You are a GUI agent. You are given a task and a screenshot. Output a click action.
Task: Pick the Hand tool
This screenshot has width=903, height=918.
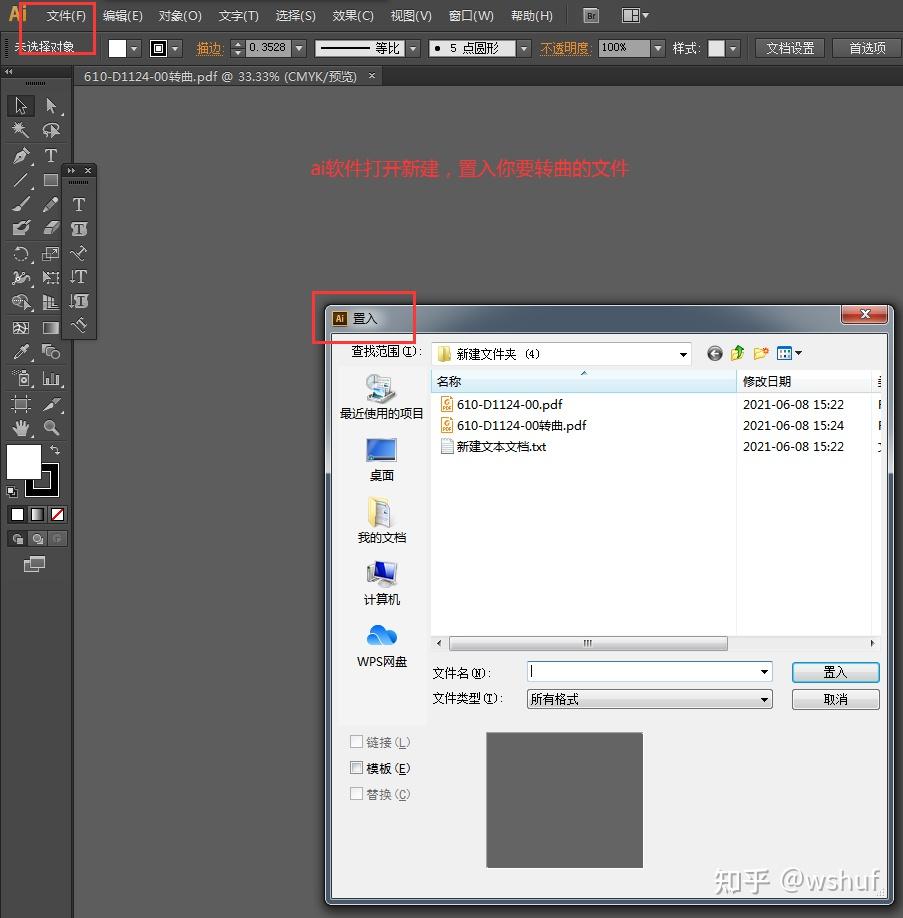(x=20, y=428)
